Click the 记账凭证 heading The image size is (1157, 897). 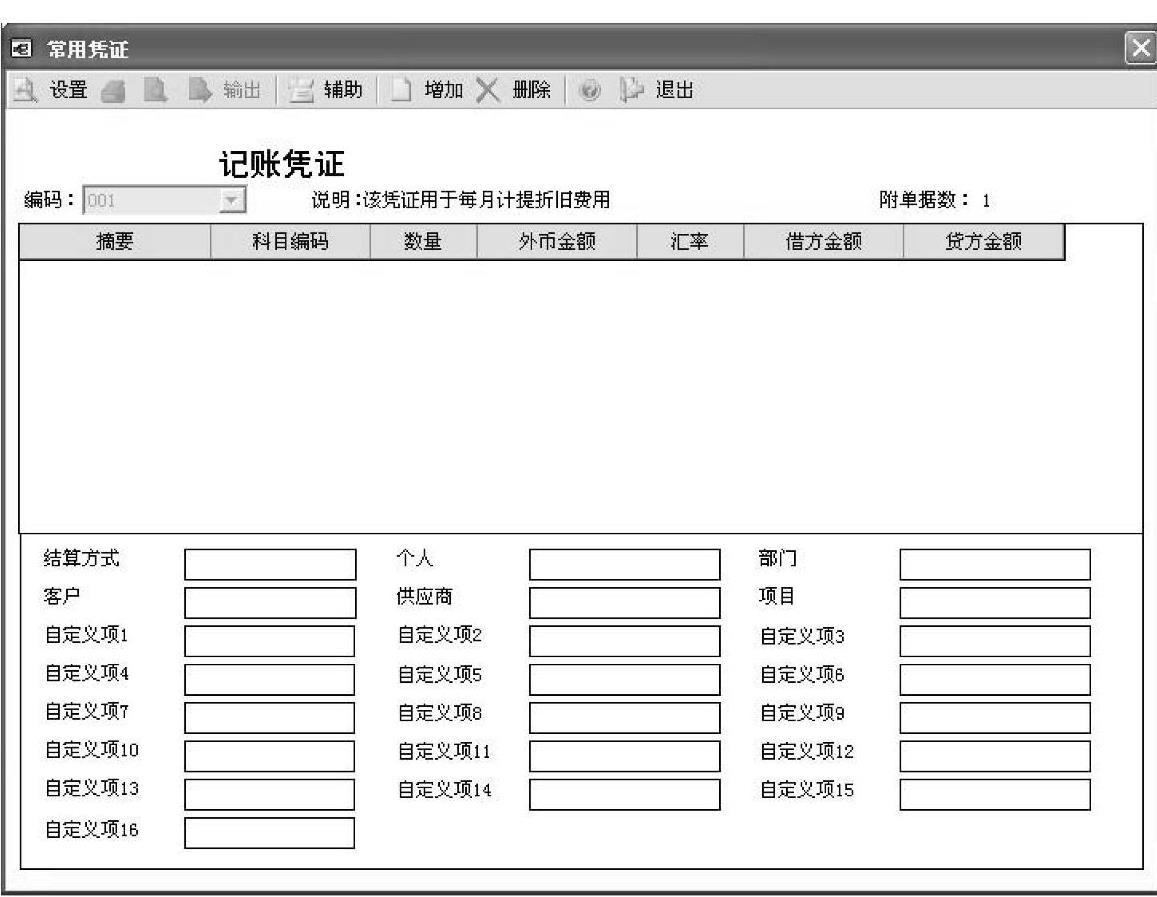[x=282, y=164]
